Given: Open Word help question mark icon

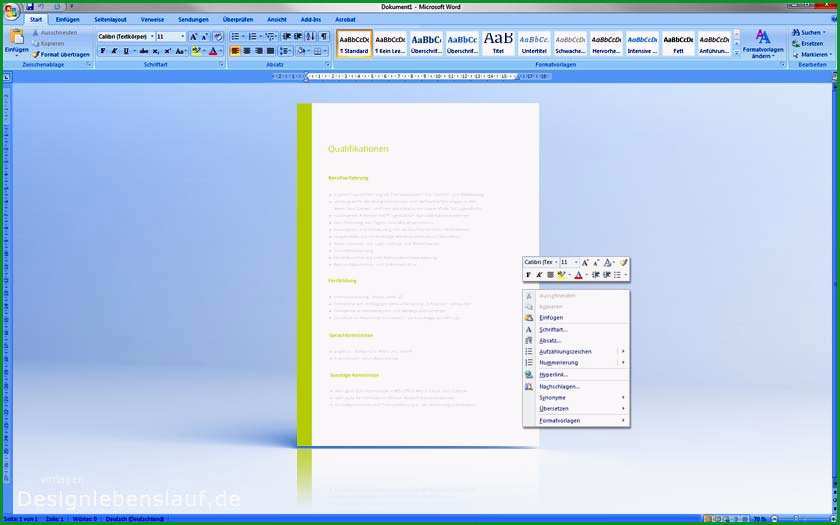Looking at the screenshot, I should coord(832,19).
